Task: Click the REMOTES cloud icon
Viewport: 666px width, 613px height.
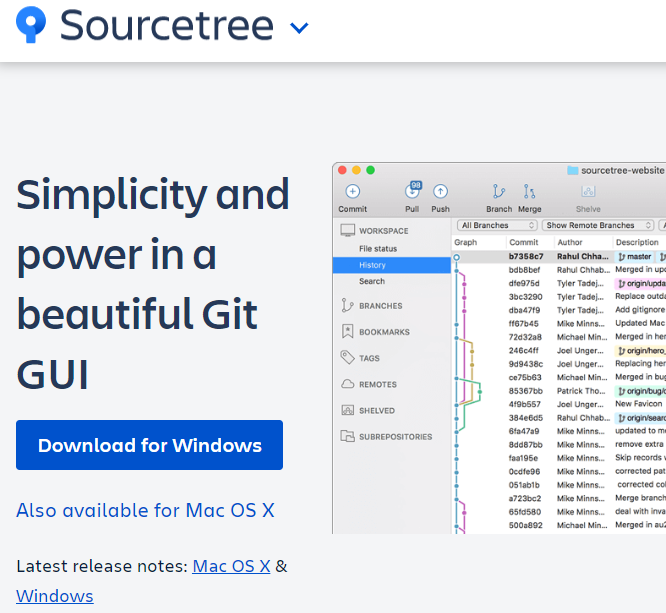Action: click(347, 384)
